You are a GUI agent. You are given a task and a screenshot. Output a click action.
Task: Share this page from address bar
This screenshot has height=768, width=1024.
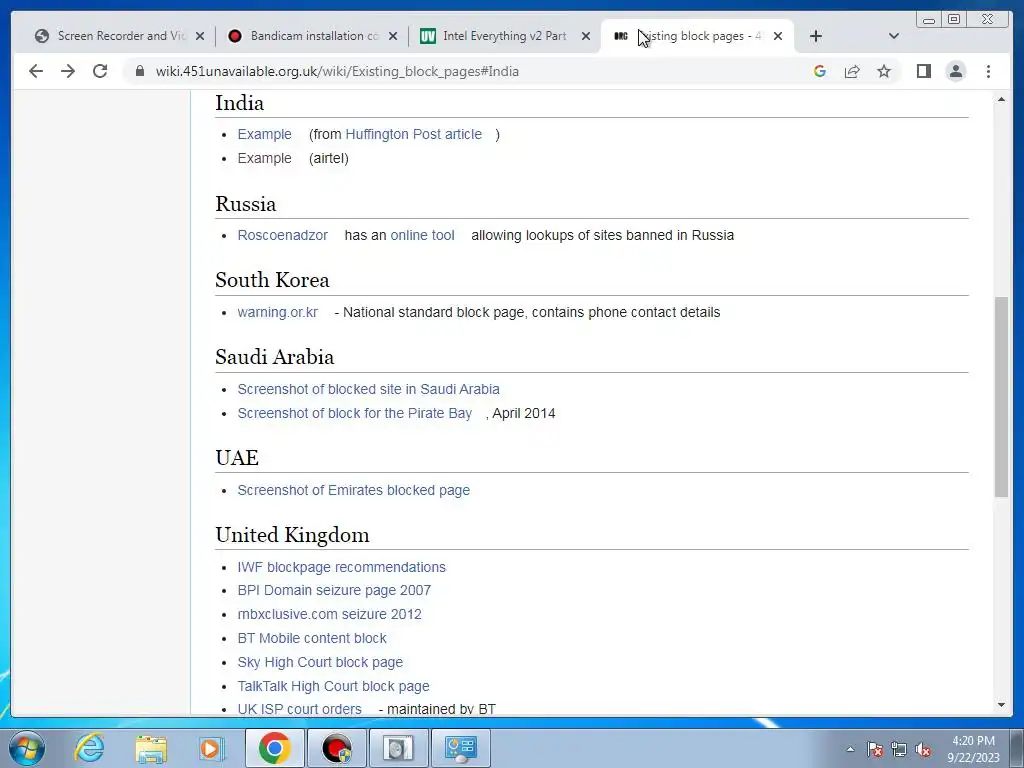[852, 71]
